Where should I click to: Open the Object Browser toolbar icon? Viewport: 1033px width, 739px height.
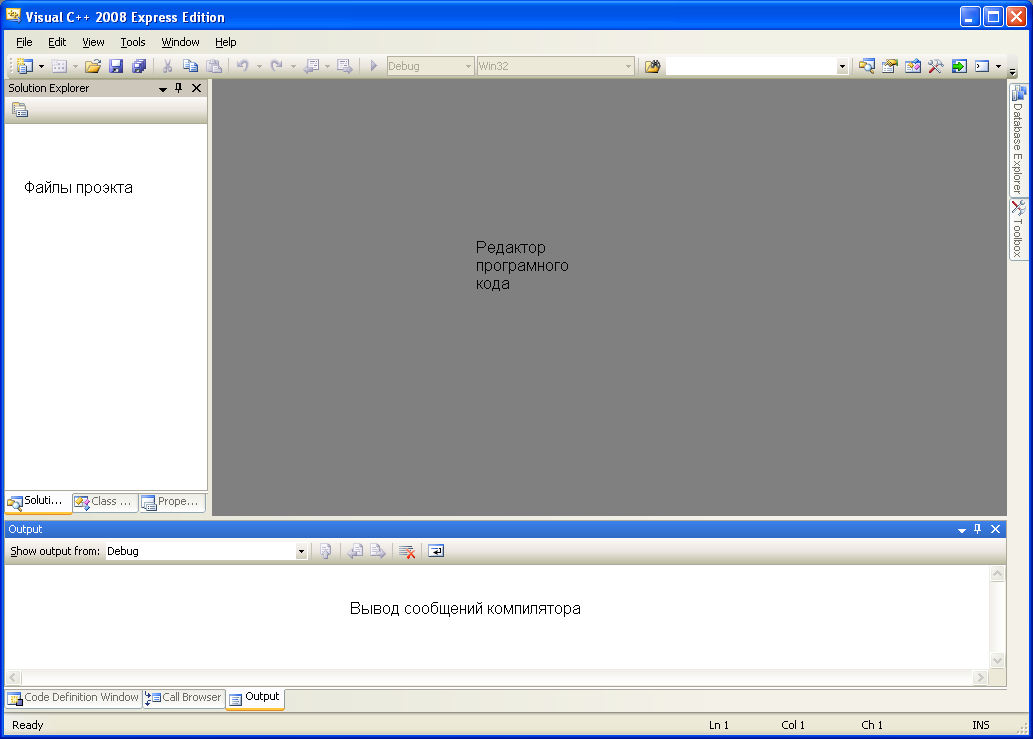[x=912, y=66]
